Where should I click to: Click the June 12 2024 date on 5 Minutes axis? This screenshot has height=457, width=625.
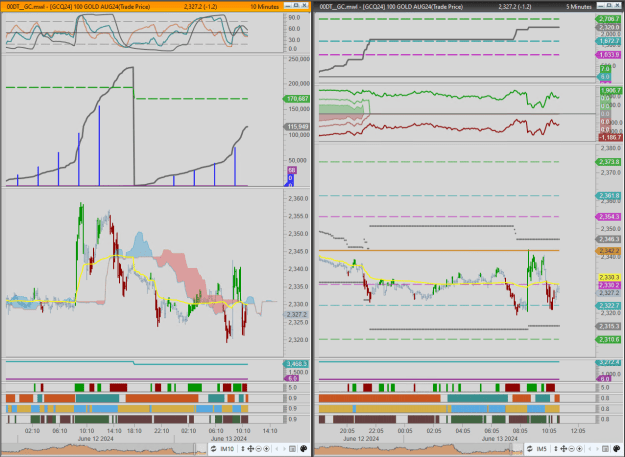(x=361, y=438)
